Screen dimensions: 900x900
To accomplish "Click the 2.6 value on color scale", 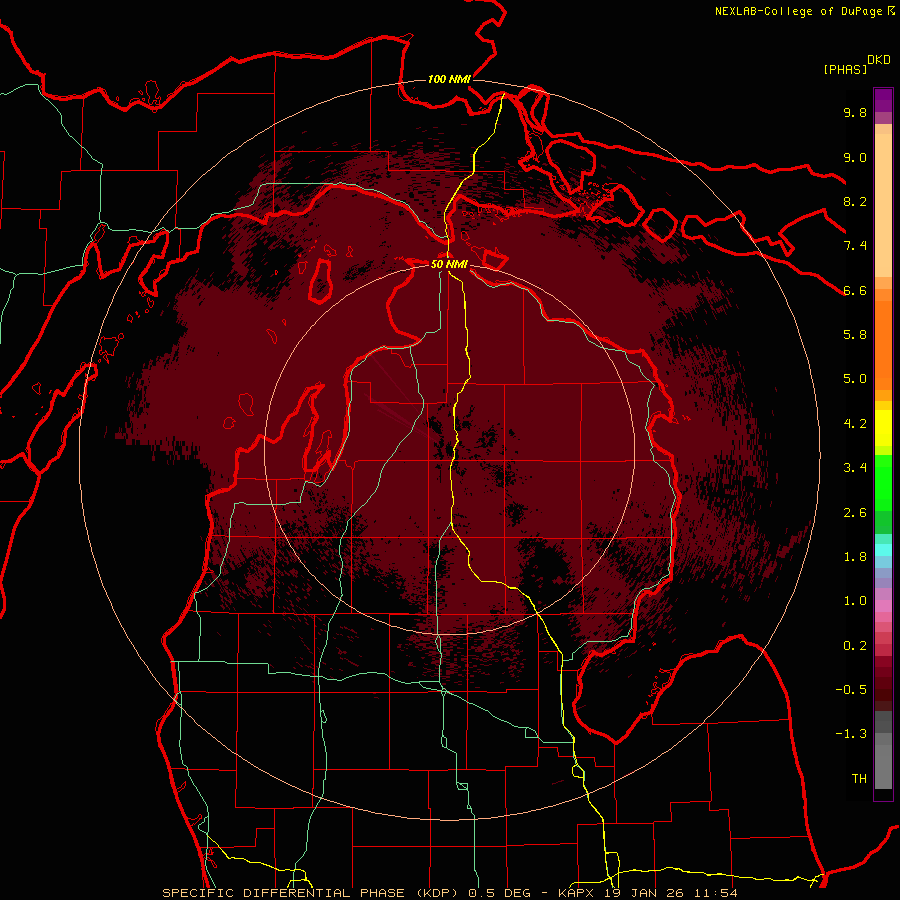I will pyautogui.click(x=855, y=513).
